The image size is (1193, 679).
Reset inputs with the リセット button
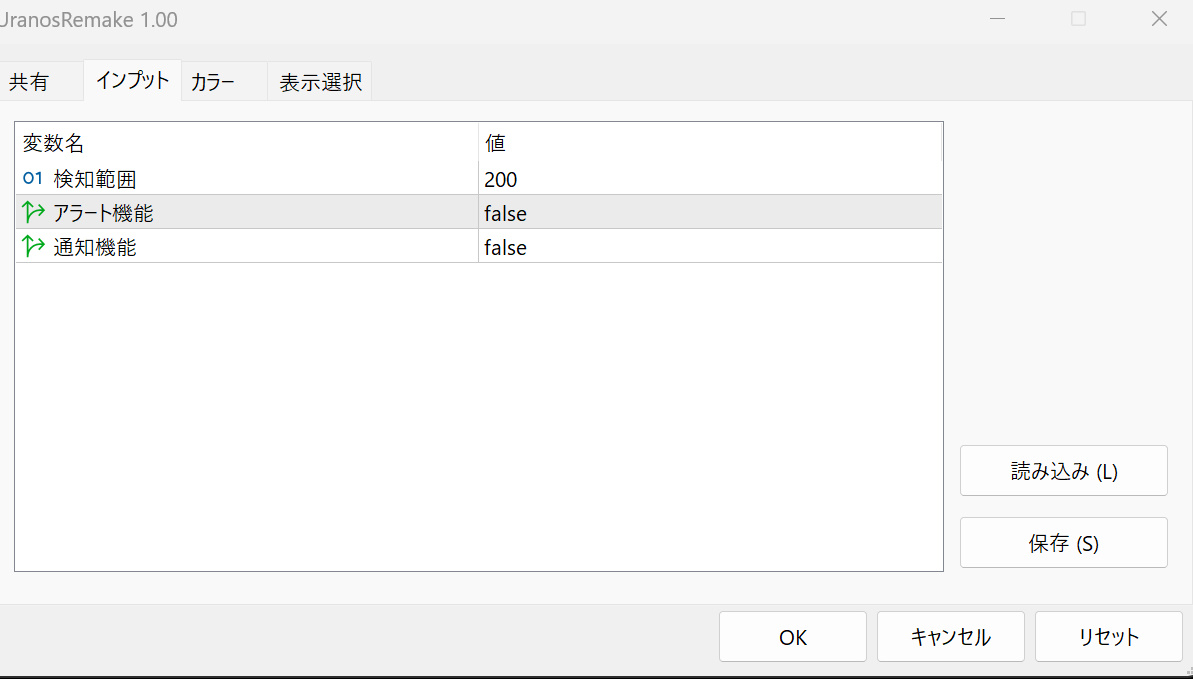1108,637
